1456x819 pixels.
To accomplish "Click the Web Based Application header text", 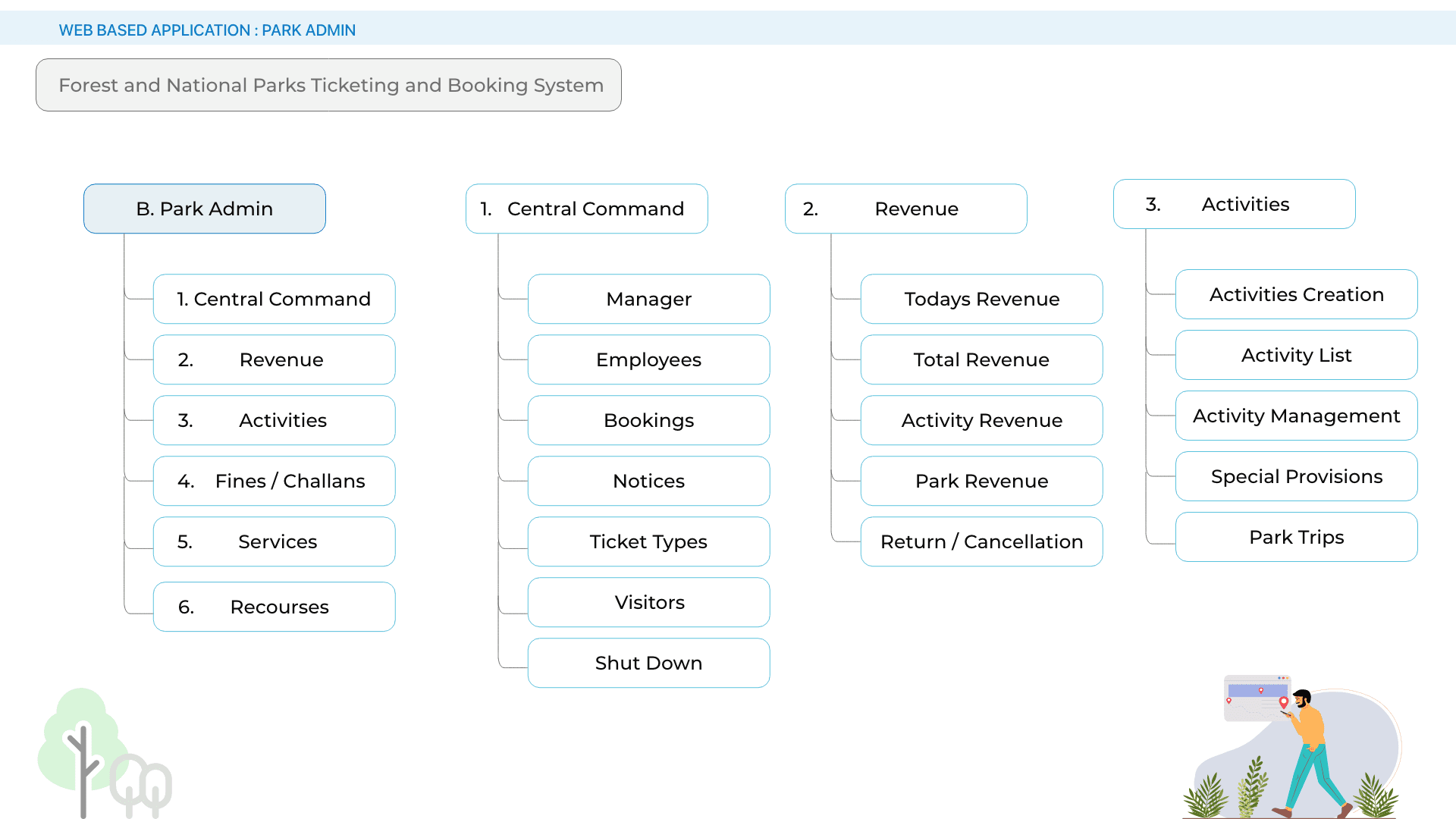I will tap(207, 30).
